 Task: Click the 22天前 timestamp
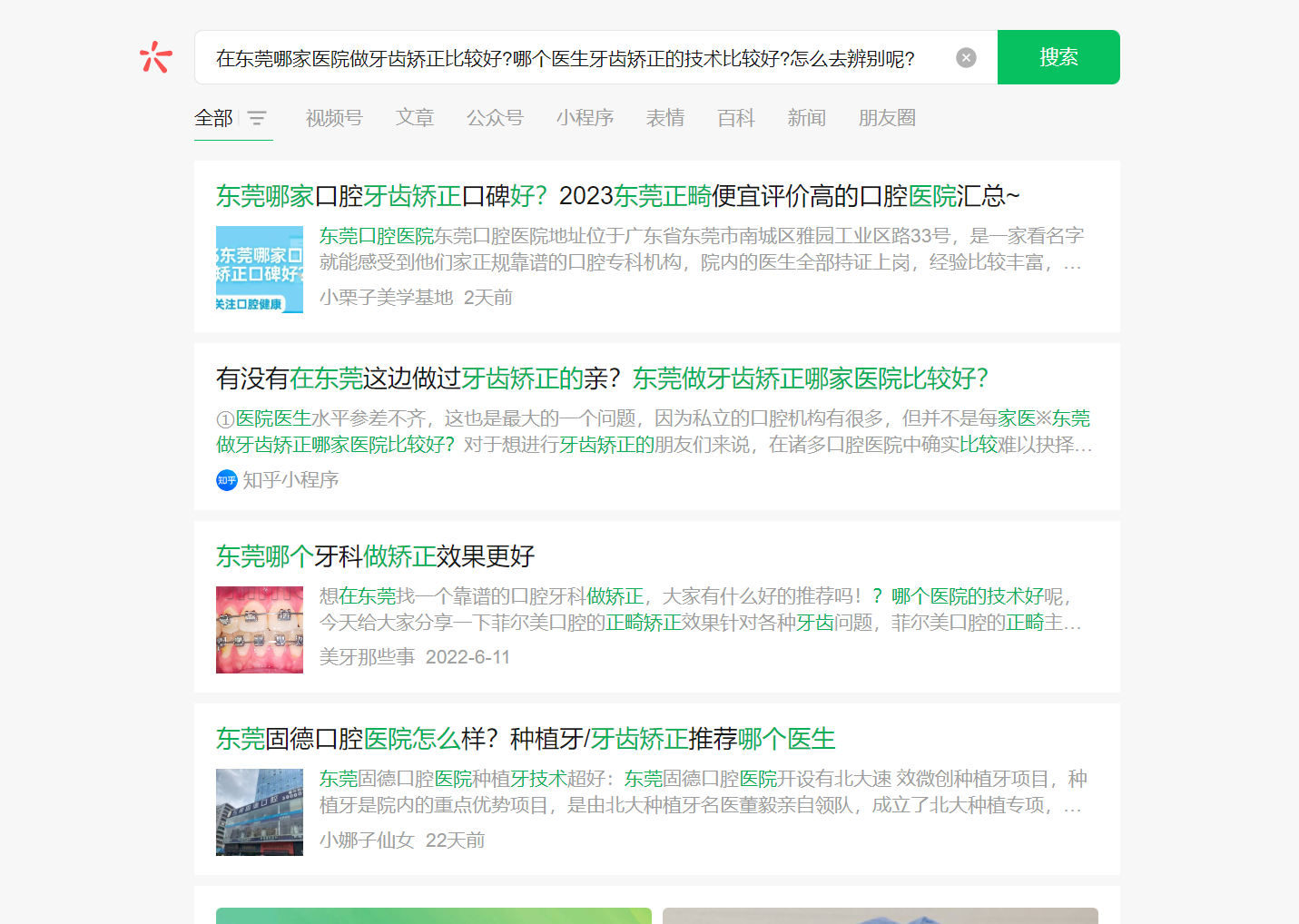[x=455, y=840]
